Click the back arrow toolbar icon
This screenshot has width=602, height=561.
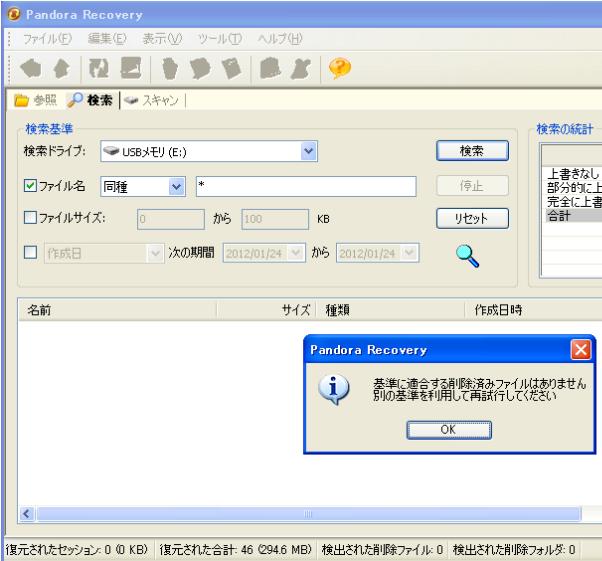30,69
